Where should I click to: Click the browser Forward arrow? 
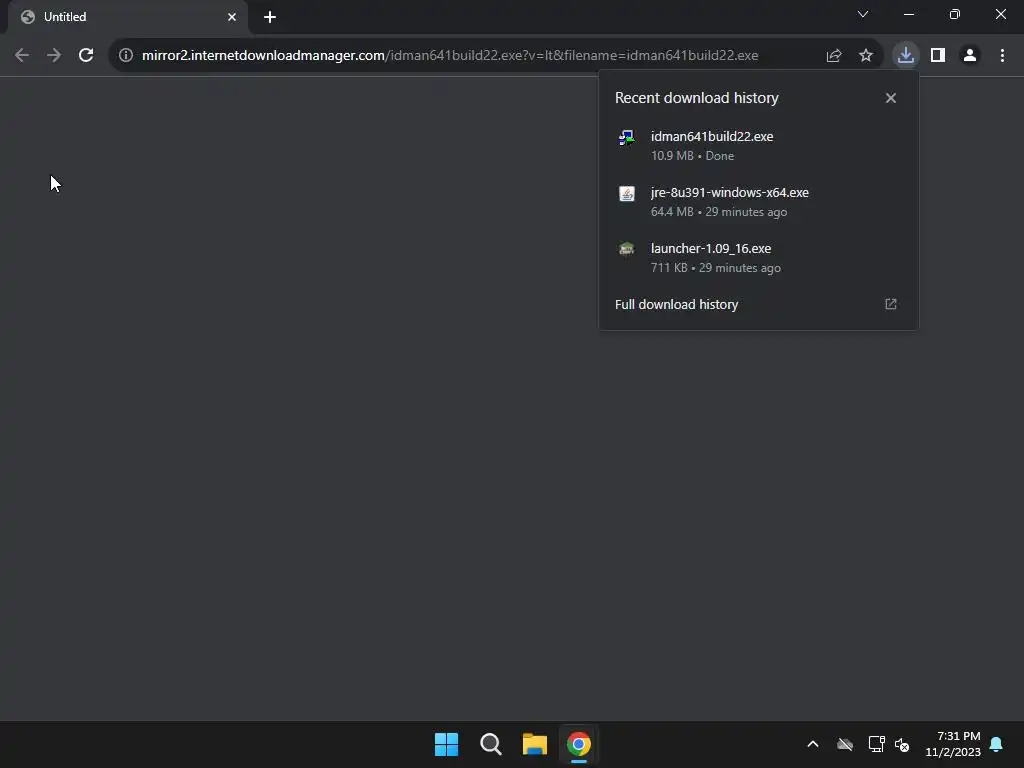pos(54,56)
